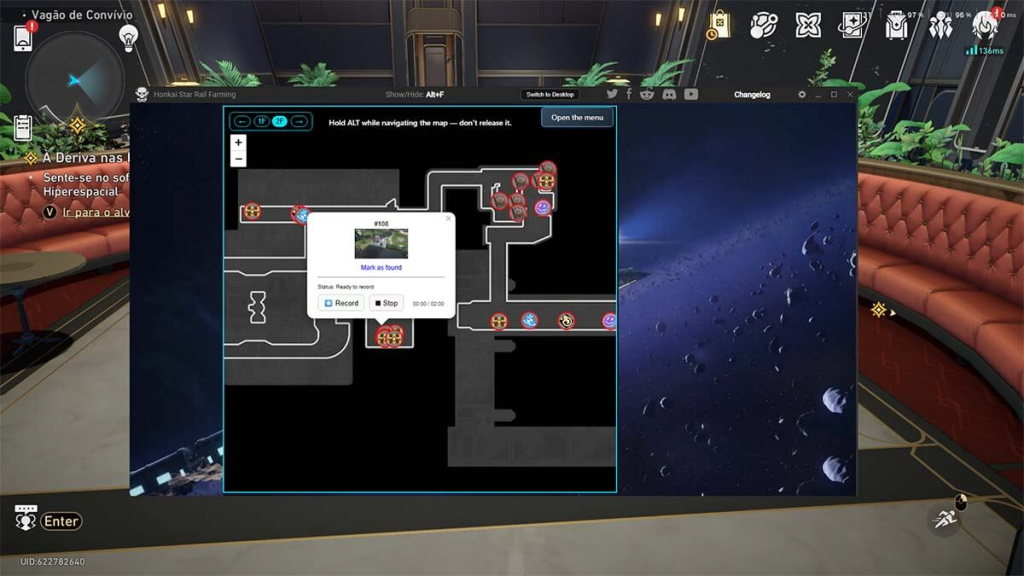Open the phone menu icon with alert badge

click(24, 37)
